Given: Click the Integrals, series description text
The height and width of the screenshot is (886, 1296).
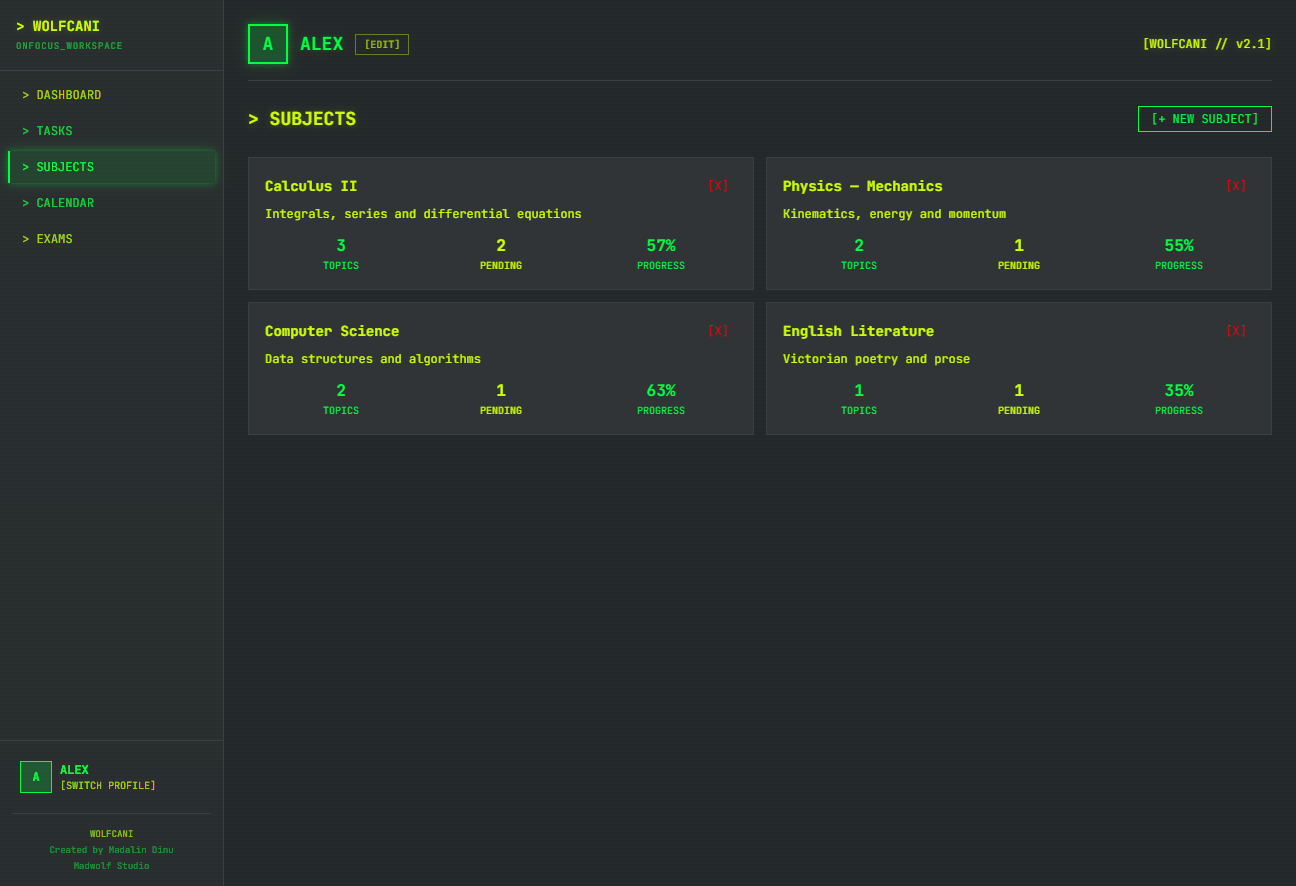Looking at the screenshot, I should tap(423, 214).
